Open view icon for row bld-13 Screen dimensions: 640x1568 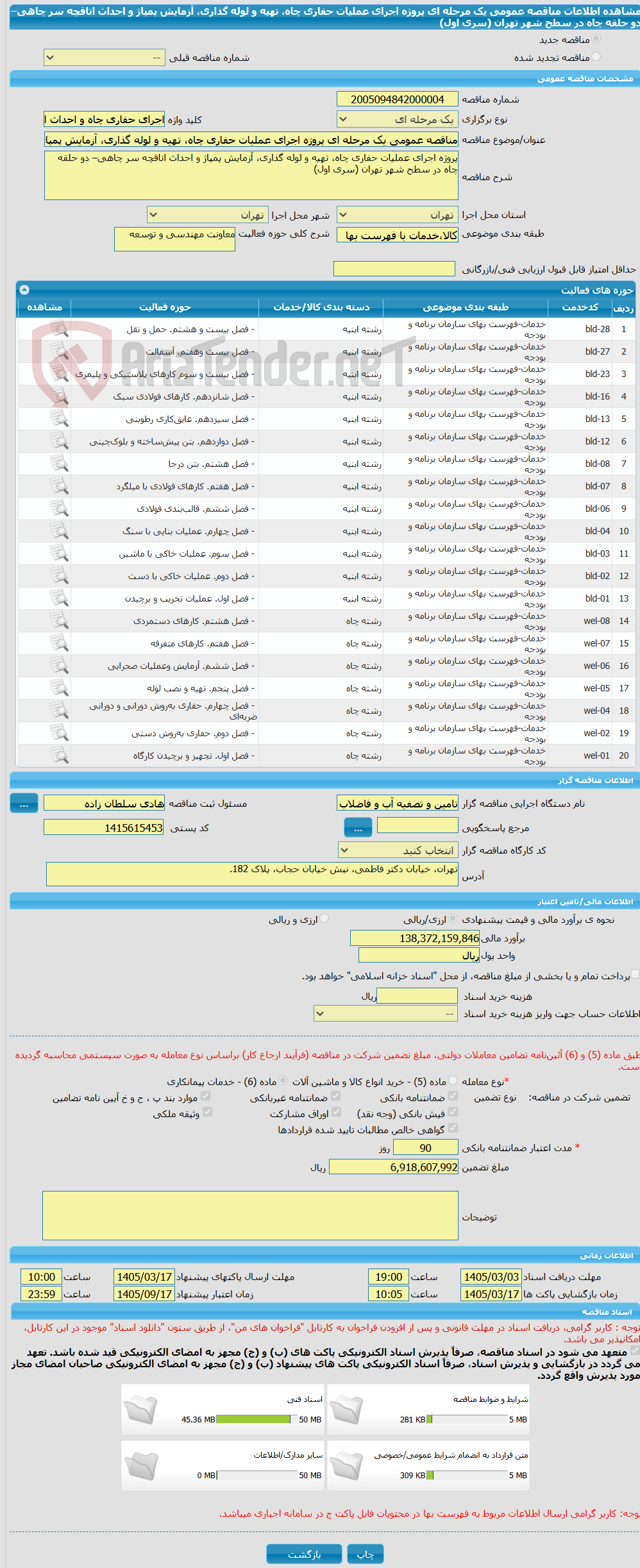59,419
